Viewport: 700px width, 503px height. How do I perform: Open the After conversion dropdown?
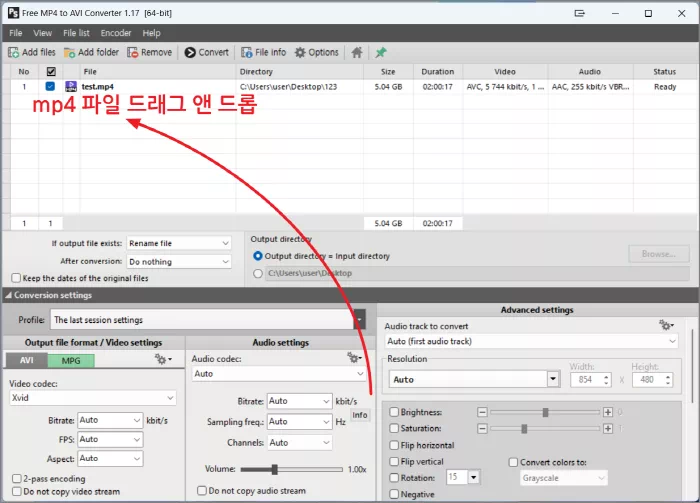point(179,262)
